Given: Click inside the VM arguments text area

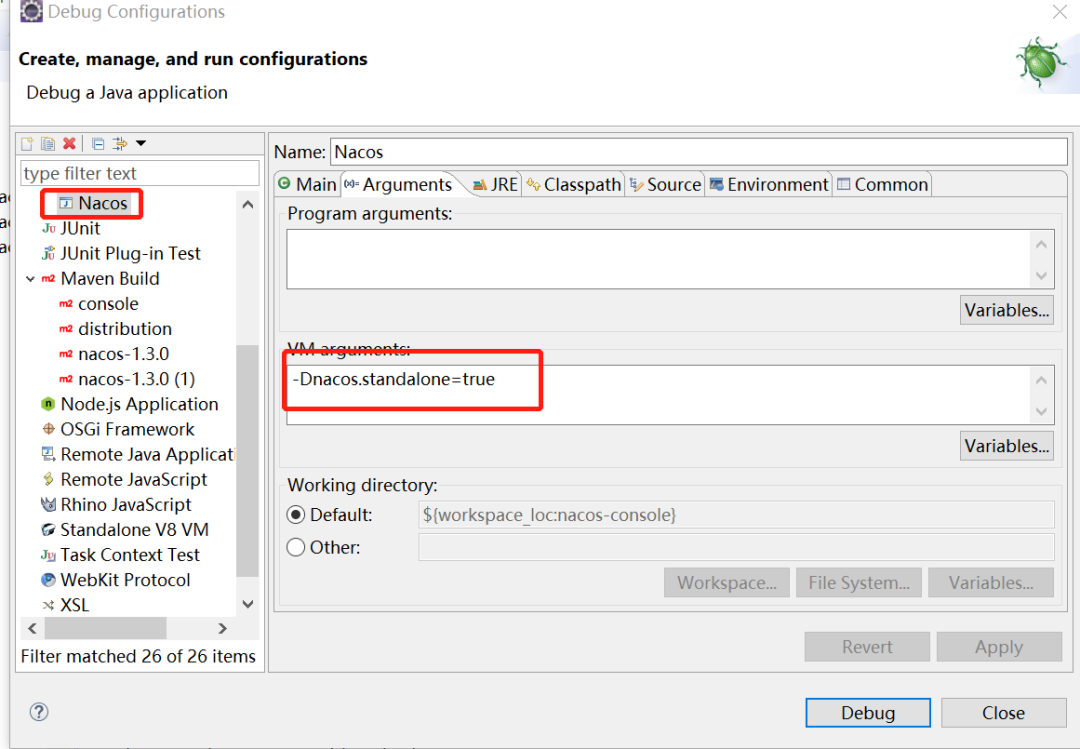Looking at the screenshot, I should tap(658, 395).
